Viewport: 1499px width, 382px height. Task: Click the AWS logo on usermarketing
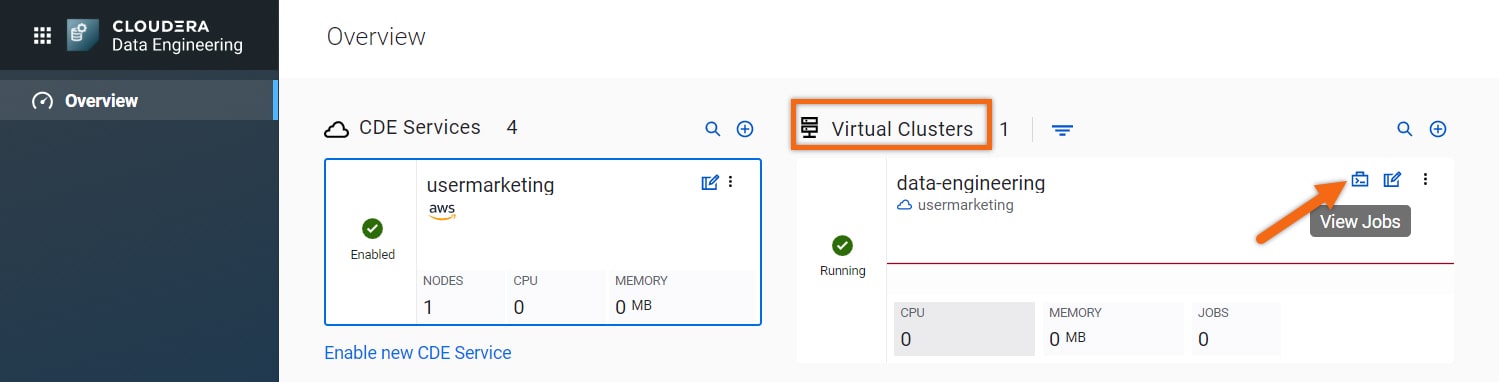tap(442, 211)
